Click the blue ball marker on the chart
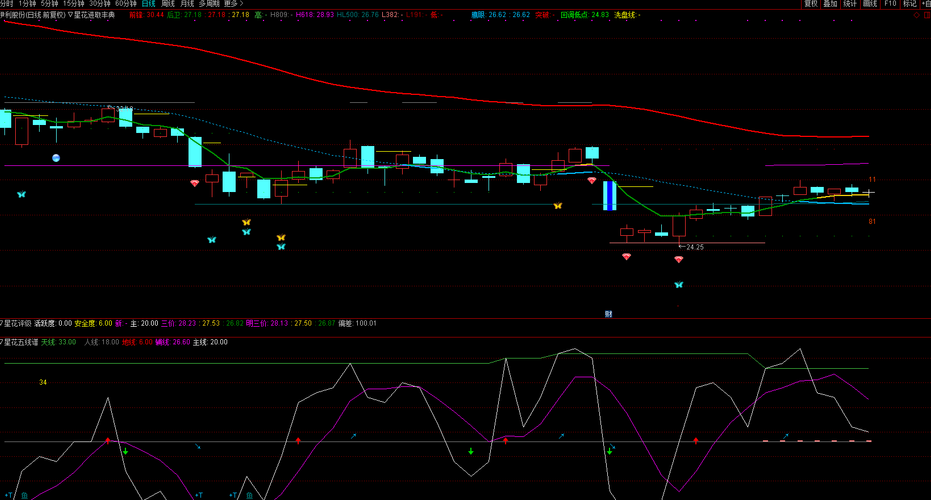Viewport: 931px width, 500px height. point(56,158)
